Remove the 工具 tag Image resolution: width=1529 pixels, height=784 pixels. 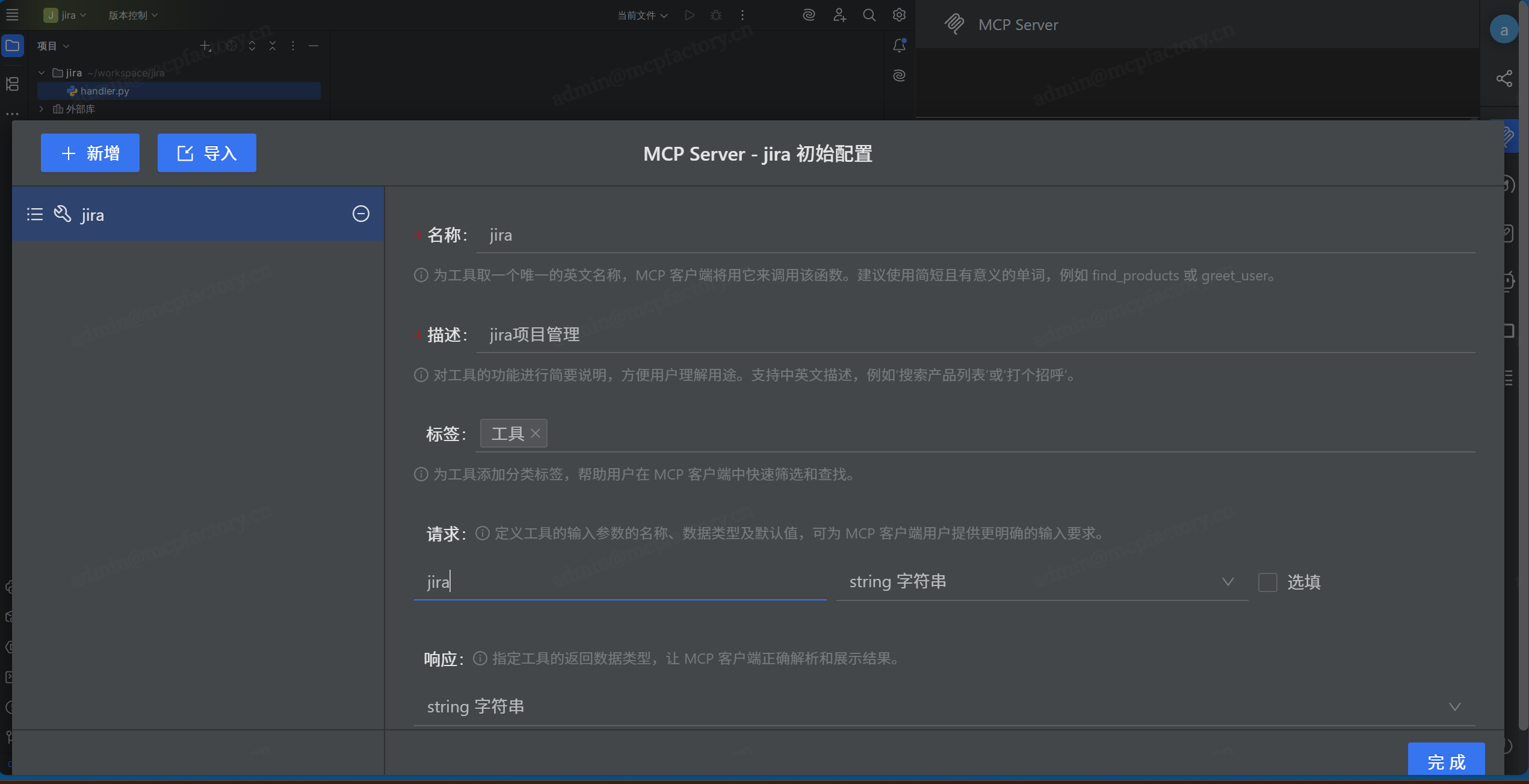click(x=536, y=433)
